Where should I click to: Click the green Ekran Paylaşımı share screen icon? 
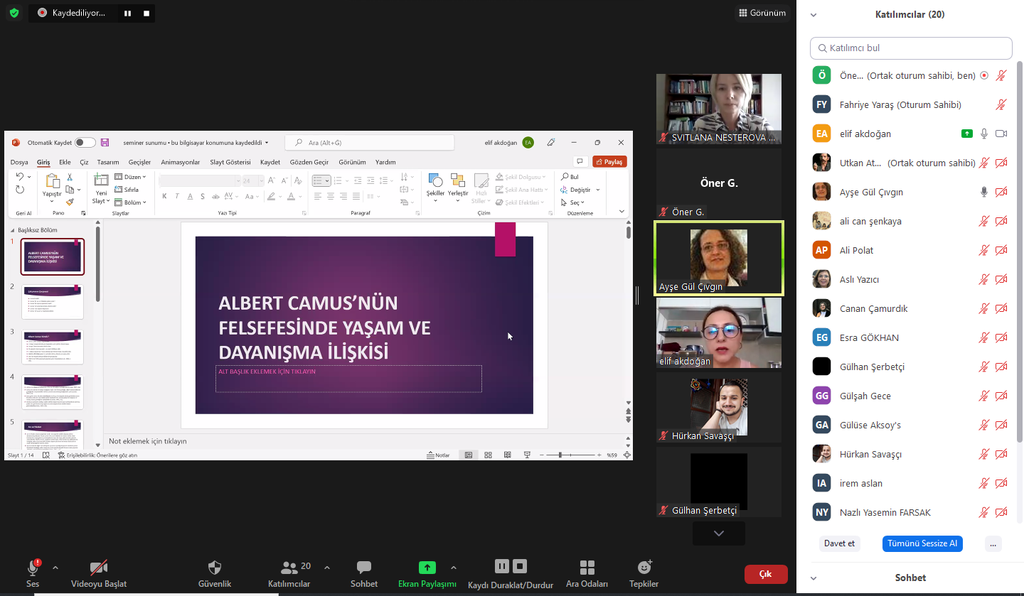pos(427,567)
